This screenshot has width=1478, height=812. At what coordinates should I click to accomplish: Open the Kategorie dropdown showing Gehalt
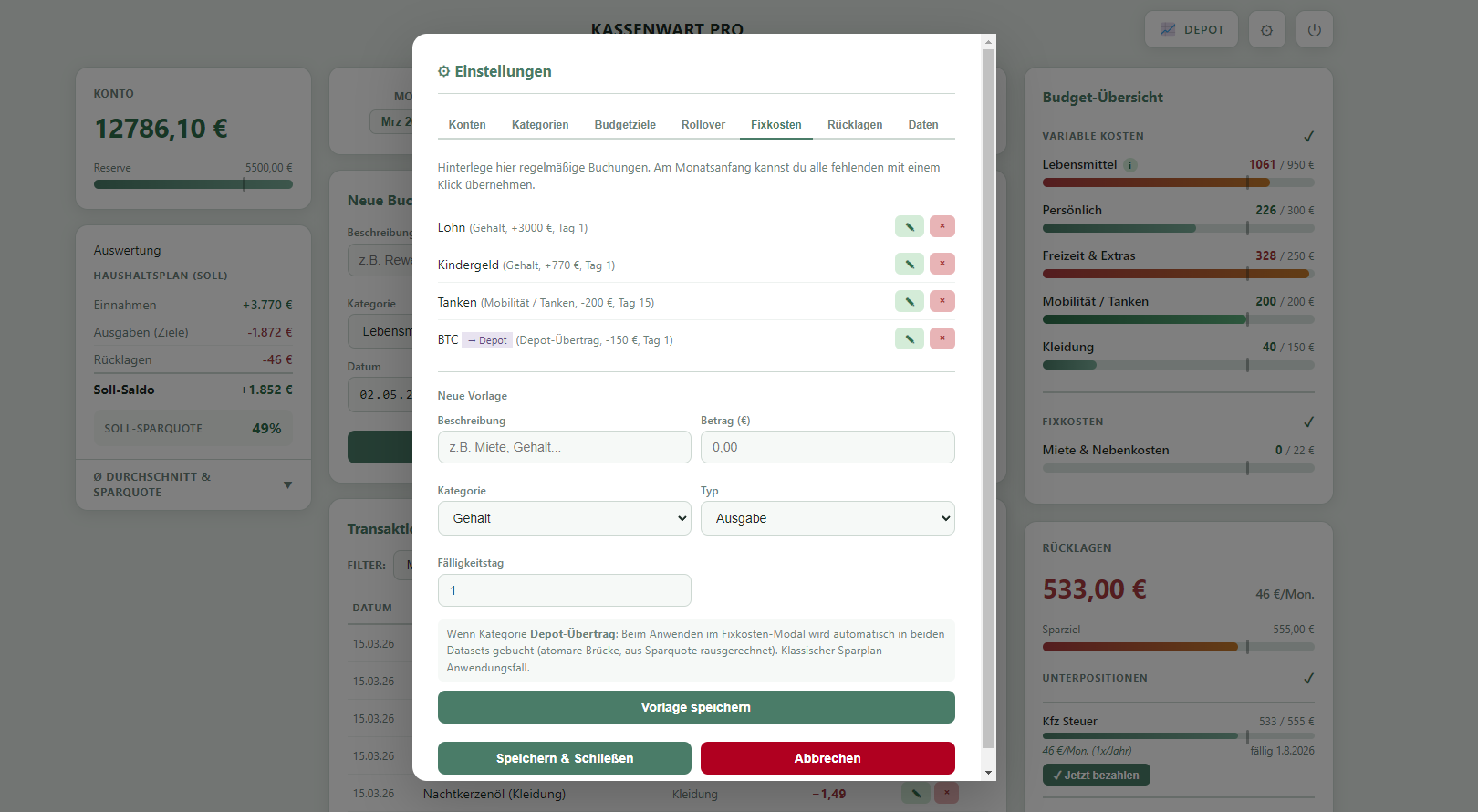tap(564, 518)
